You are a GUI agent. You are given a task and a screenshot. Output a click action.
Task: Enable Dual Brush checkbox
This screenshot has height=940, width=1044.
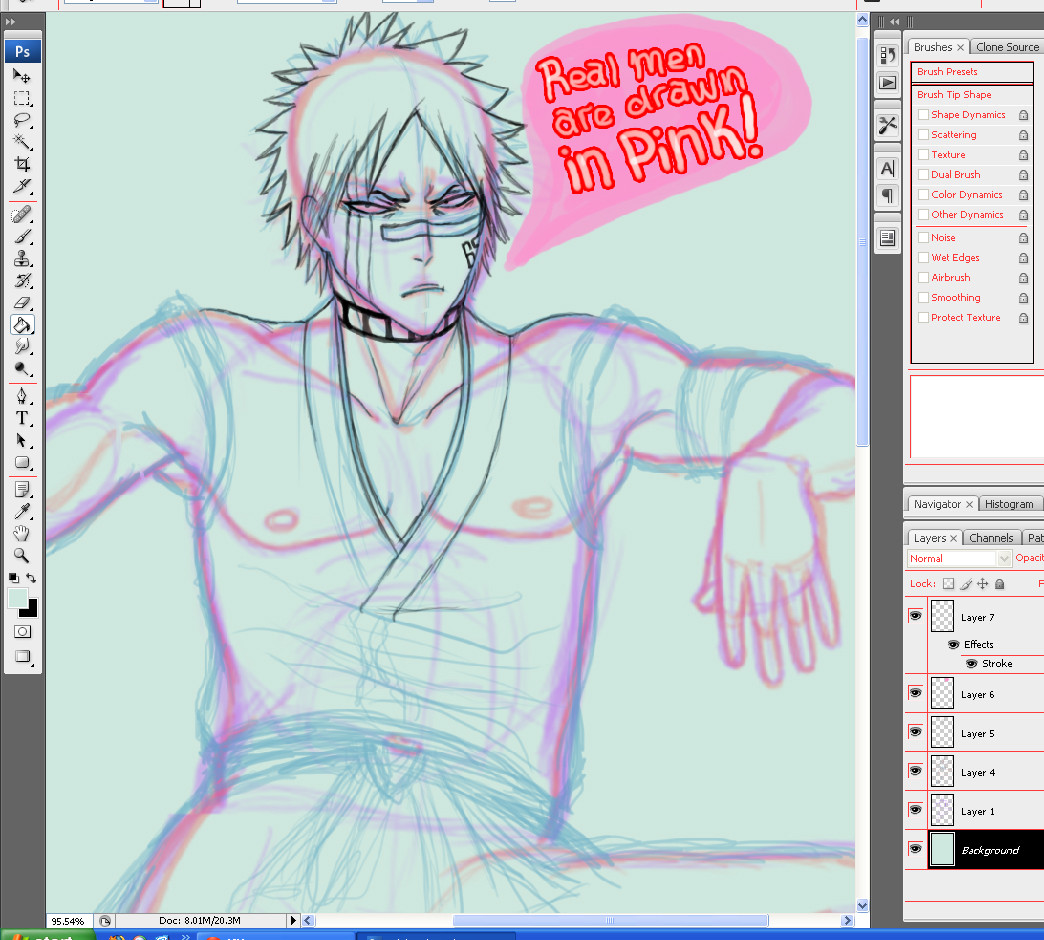point(923,174)
